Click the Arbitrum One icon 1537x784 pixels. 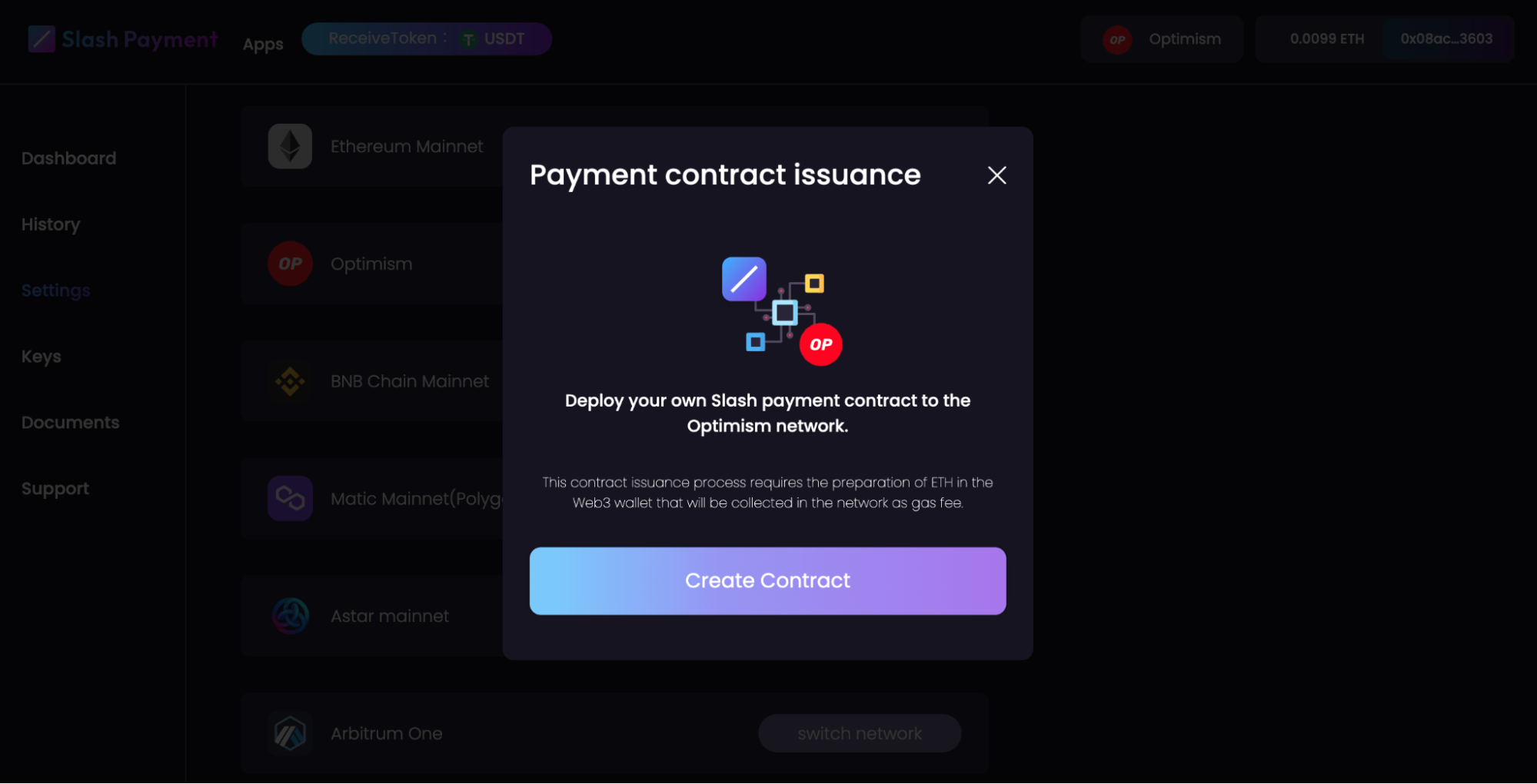(x=290, y=733)
